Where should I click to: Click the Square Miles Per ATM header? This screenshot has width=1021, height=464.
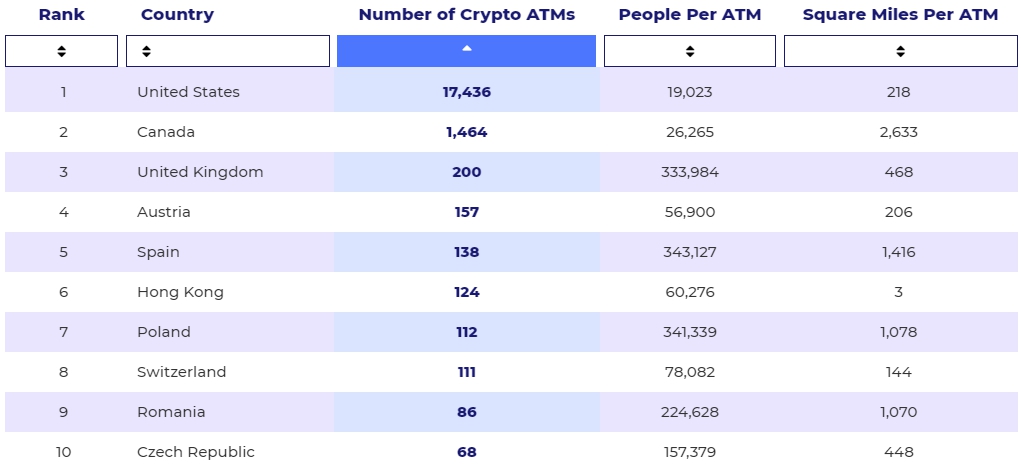point(900,15)
